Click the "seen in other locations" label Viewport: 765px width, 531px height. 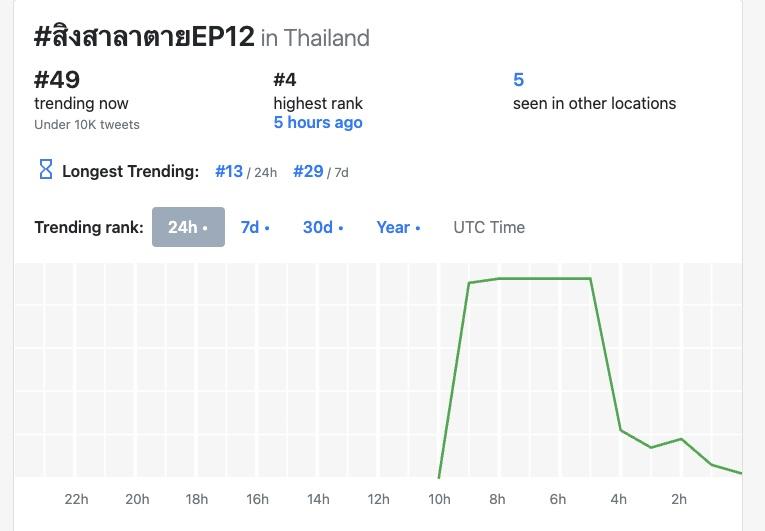[594, 103]
